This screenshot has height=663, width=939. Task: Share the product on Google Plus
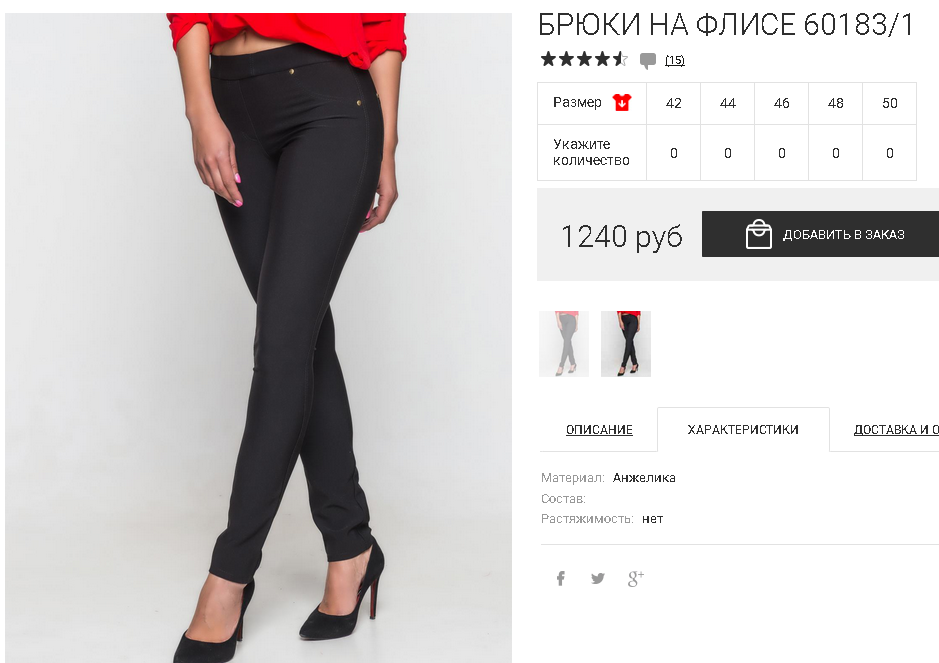pos(635,578)
